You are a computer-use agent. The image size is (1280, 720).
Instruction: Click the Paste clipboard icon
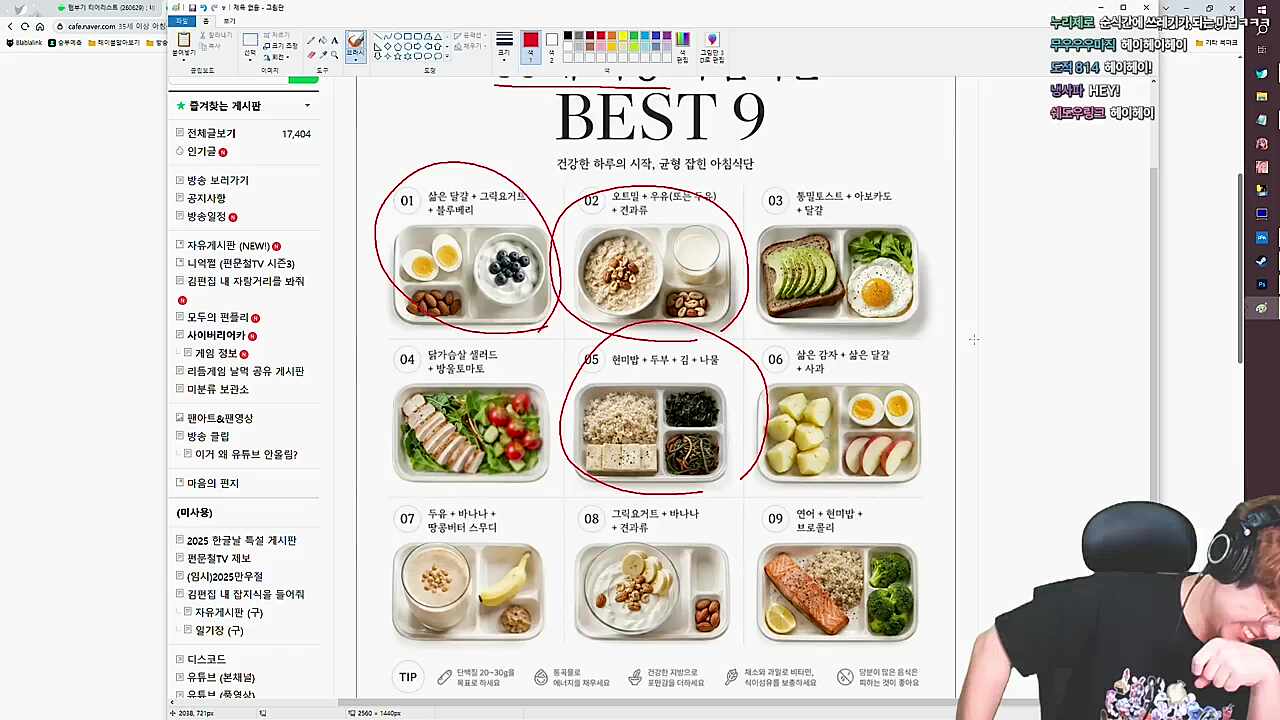[x=184, y=39]
